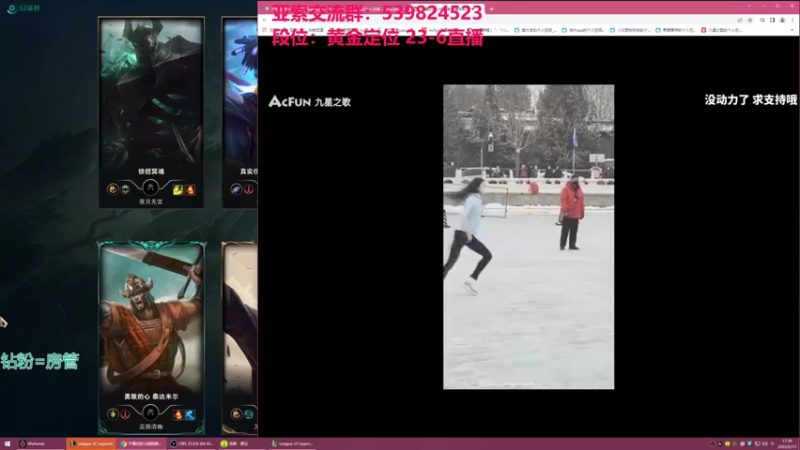Open browser three-dot menu

click(793, 20)
